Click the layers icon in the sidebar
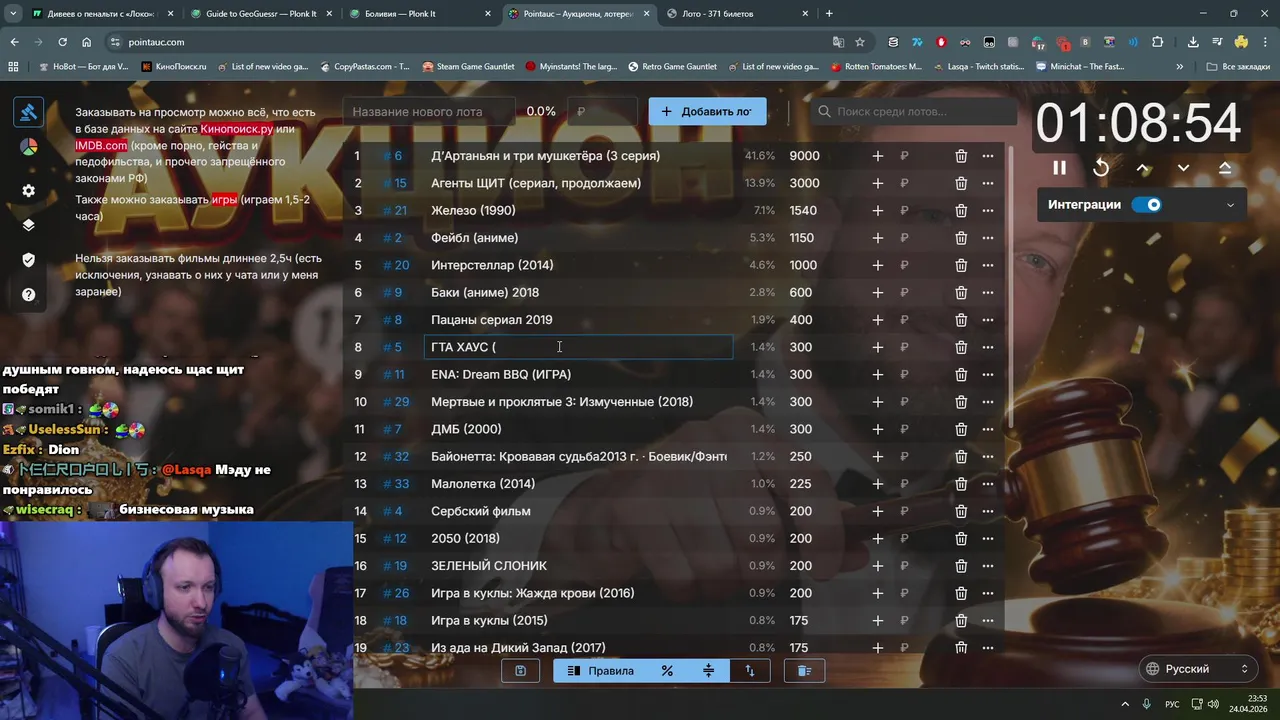The height and width of the screenshot is (720, 1280). tap(28, 225)
